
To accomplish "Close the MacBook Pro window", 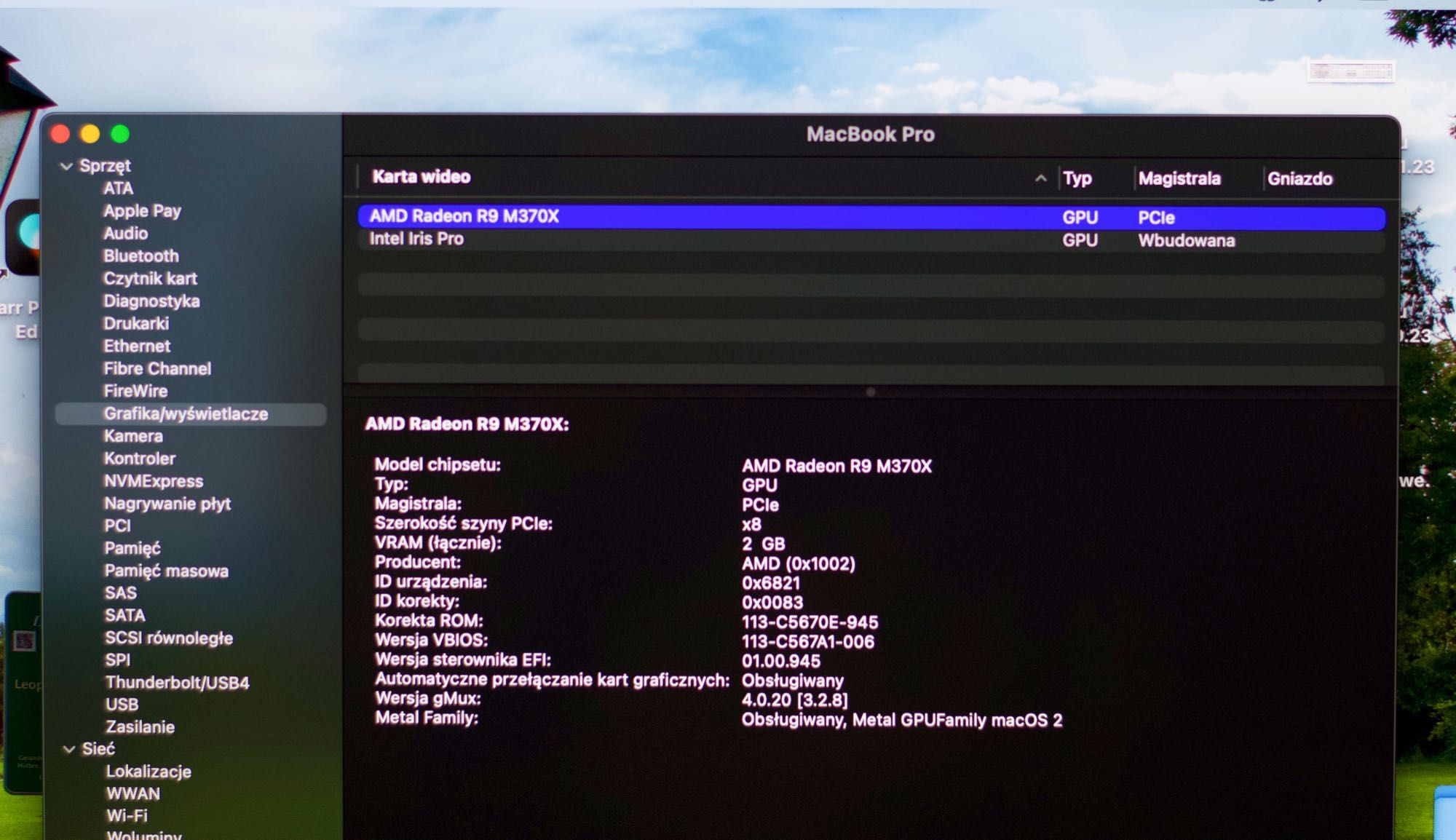I will 60,134.
